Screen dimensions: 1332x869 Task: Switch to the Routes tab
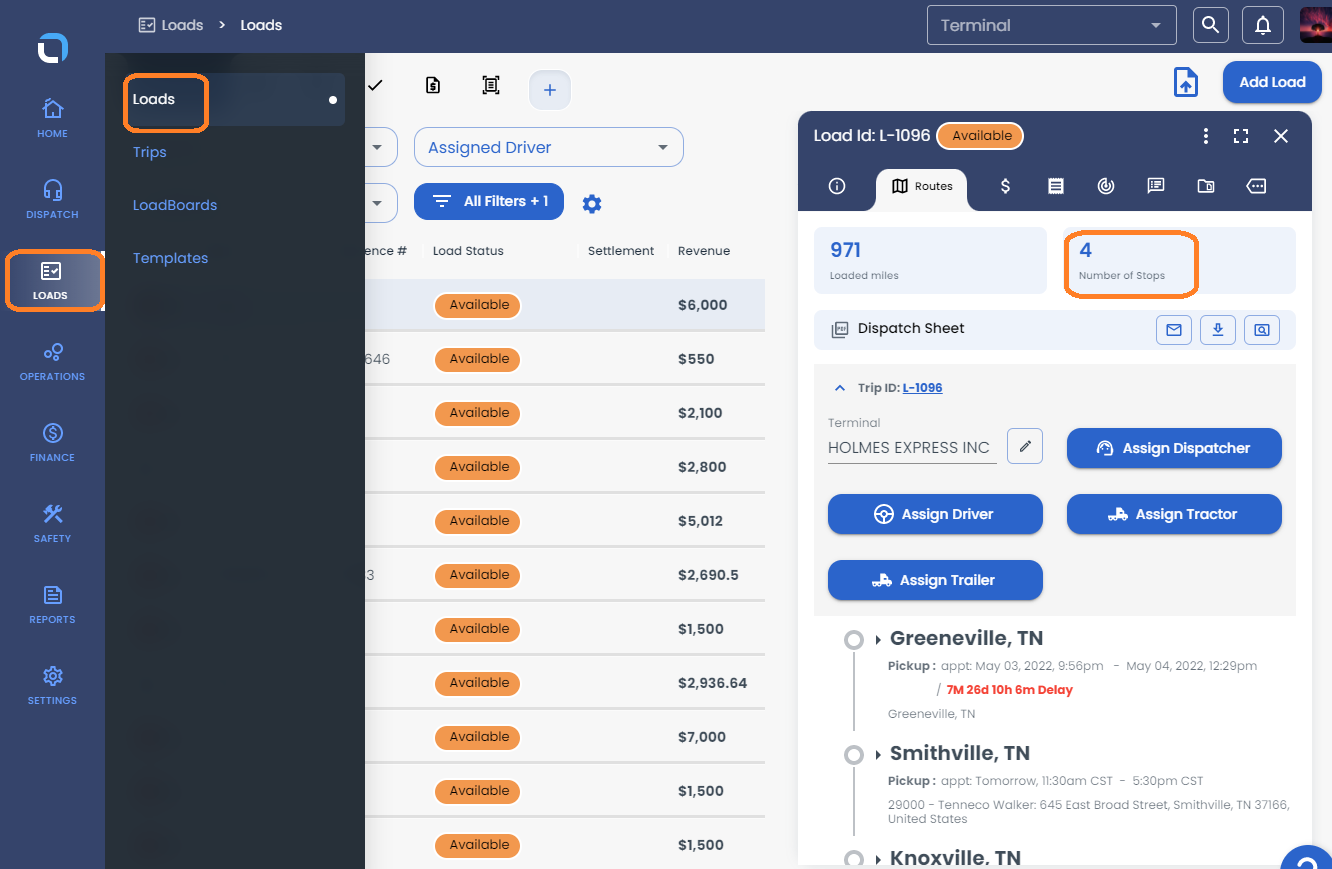point(921,187)
